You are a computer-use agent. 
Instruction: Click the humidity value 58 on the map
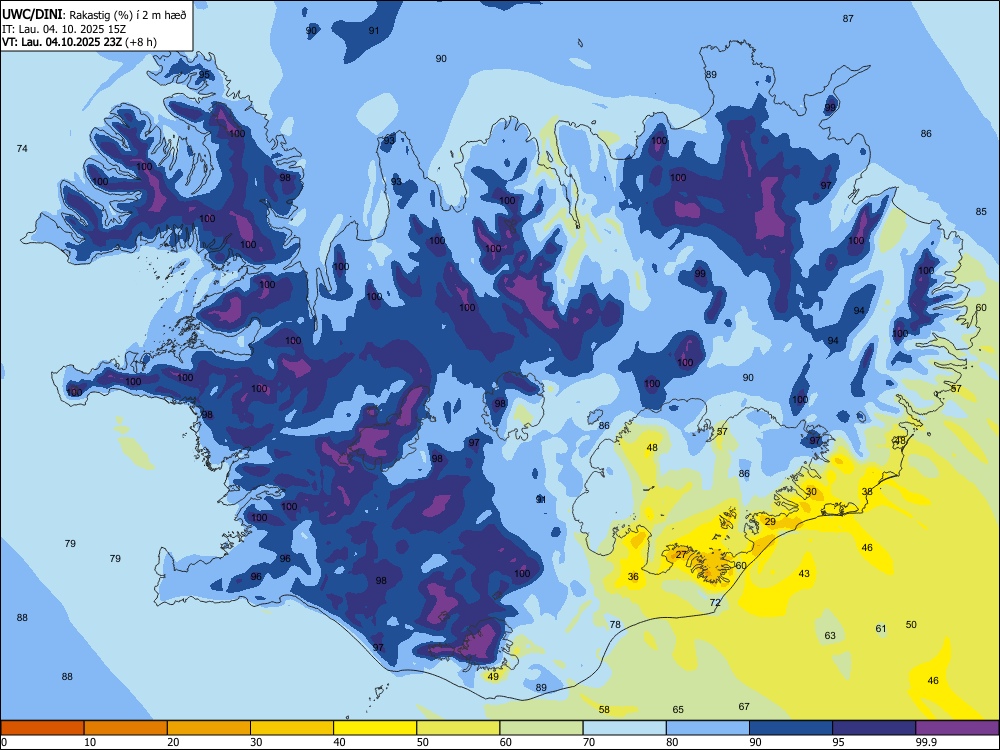pos(605,710)
